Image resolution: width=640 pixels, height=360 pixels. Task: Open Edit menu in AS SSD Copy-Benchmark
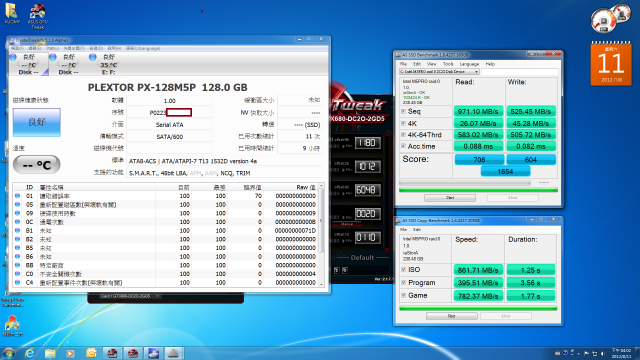(417, 230)
